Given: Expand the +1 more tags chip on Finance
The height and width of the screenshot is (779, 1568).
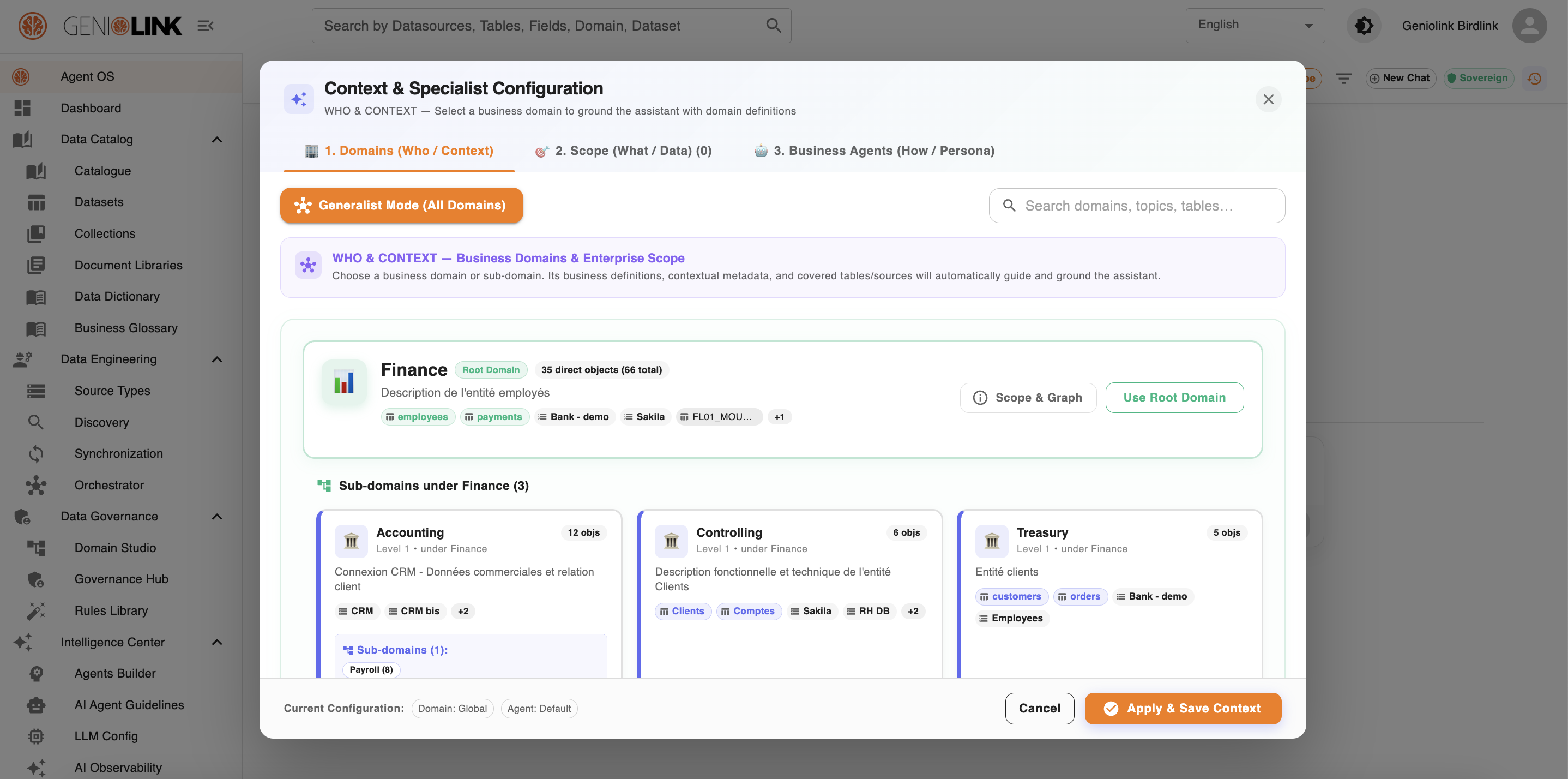Looking at the screenshot, I should [x=779, y=417].
